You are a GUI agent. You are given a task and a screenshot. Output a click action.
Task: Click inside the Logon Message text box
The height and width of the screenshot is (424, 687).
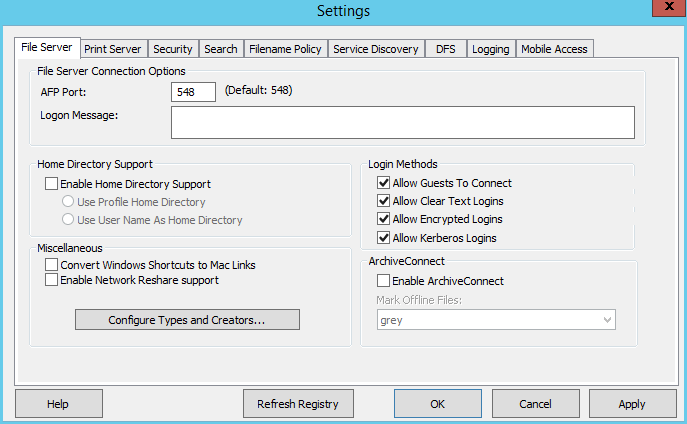tap(403, 122)
